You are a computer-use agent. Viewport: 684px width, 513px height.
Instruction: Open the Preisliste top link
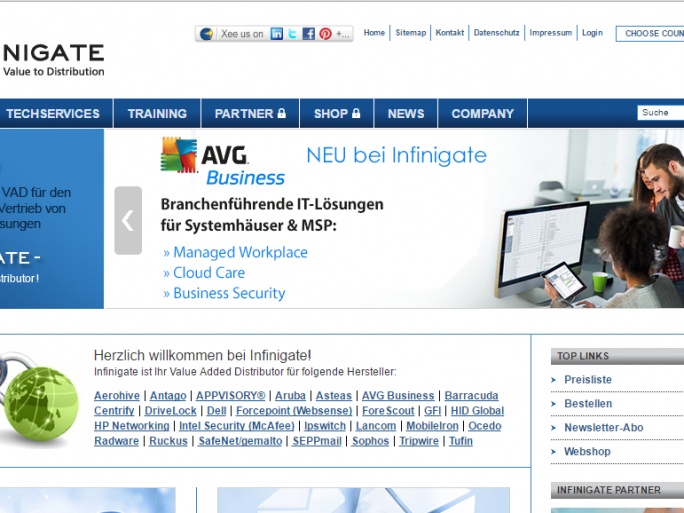coord(588,380)
